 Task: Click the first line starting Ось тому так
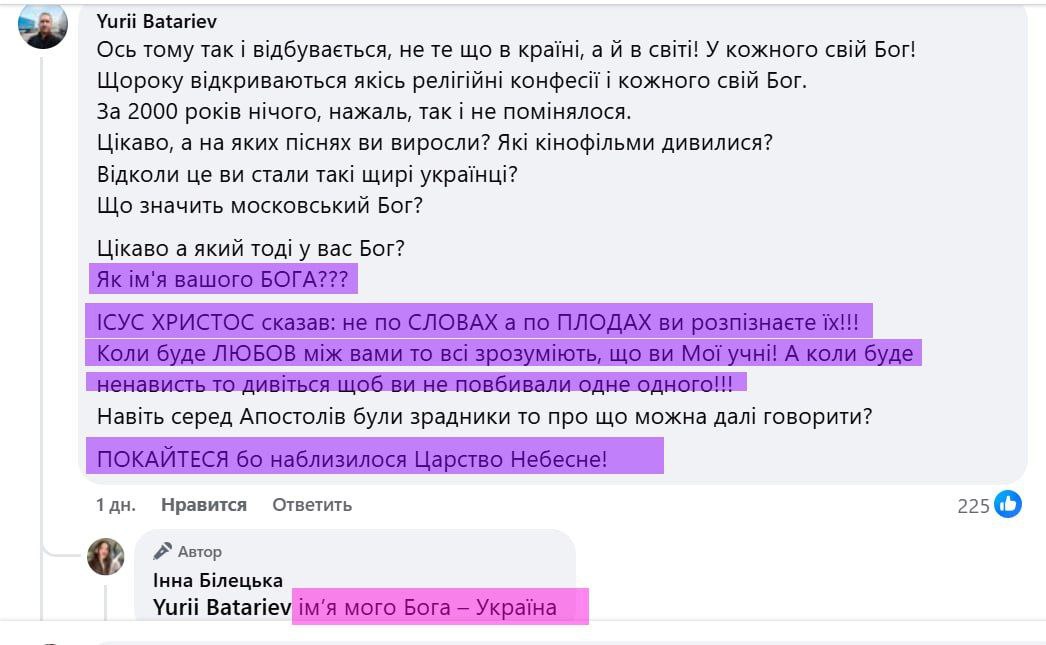[485, 50]
